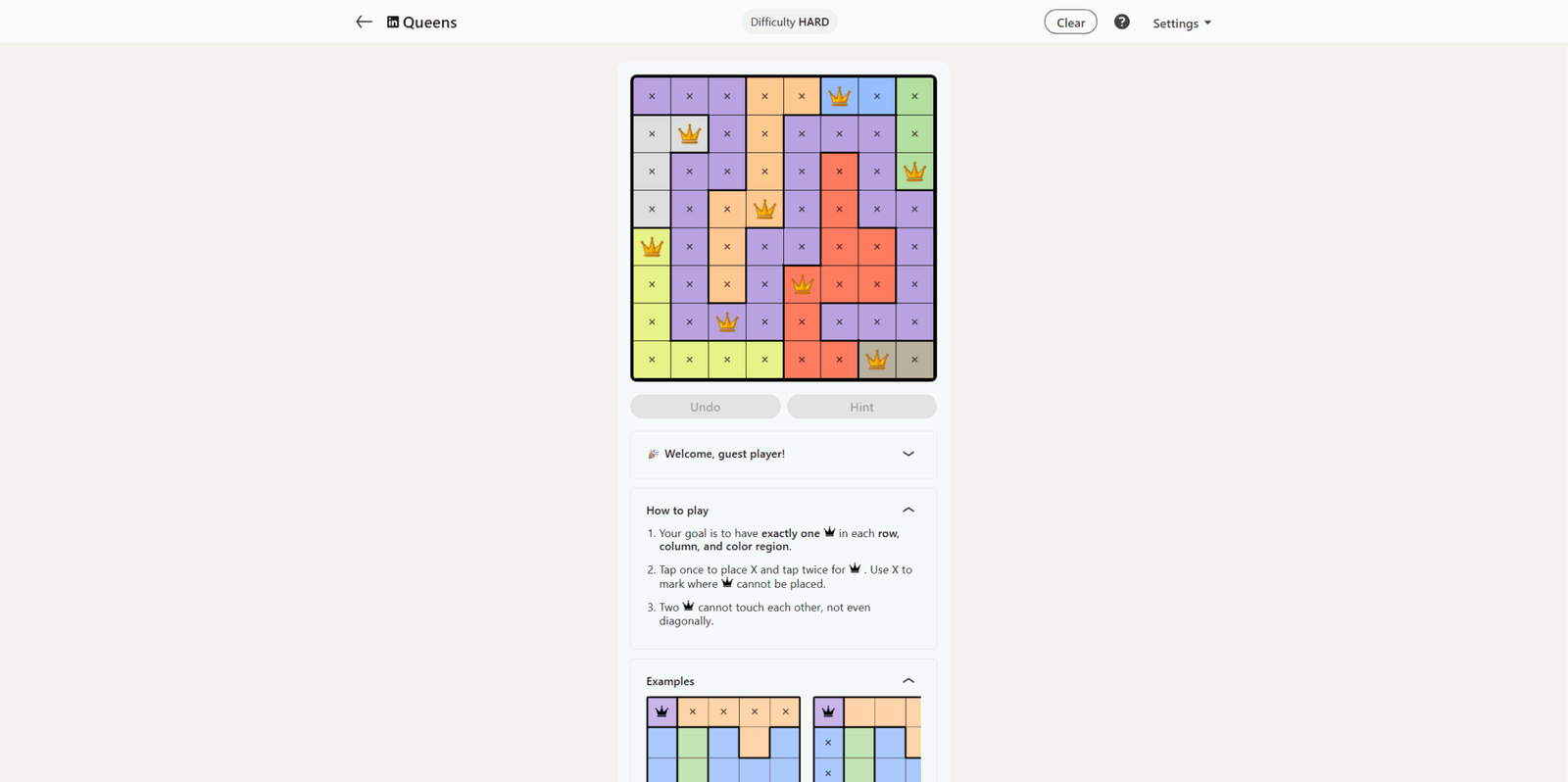
Task: Click the crown on the red region cell
Action: point(802,284)
